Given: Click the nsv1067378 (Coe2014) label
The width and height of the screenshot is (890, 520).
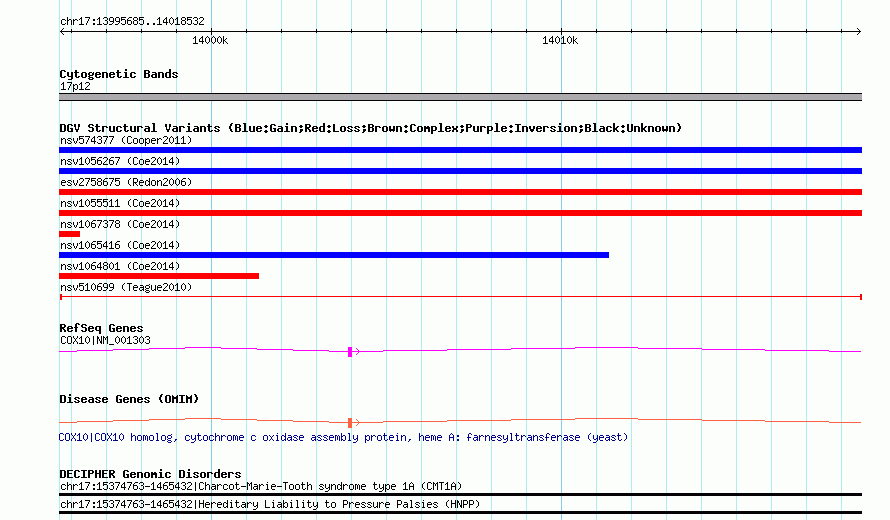Looking at the screenshot, I should click(x=120, y=224).
